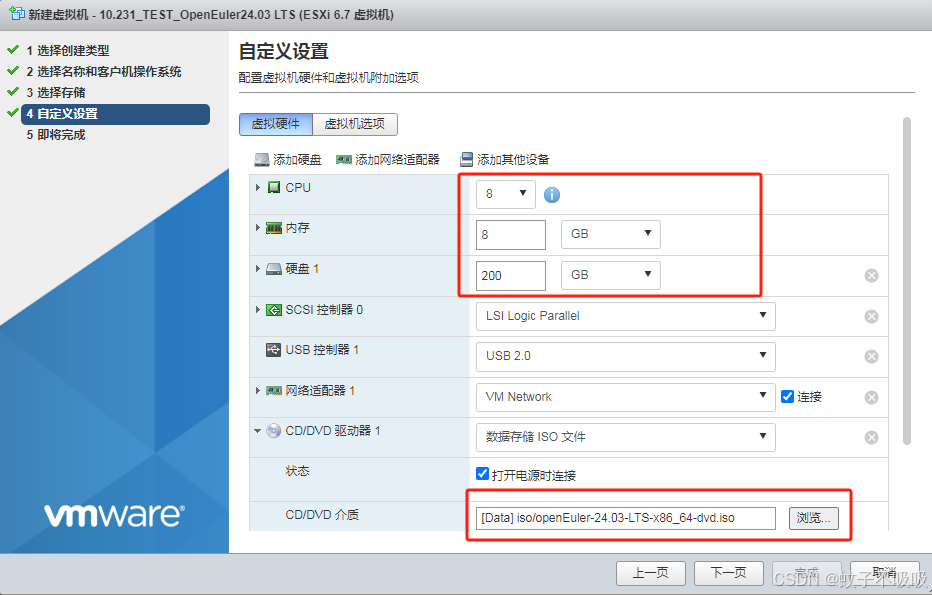This screenshot has height=595, width=932.
Task: Open the datastore ISO file (数据存储 ISO 文件) dropdown
Action: [x=625, y=437]
